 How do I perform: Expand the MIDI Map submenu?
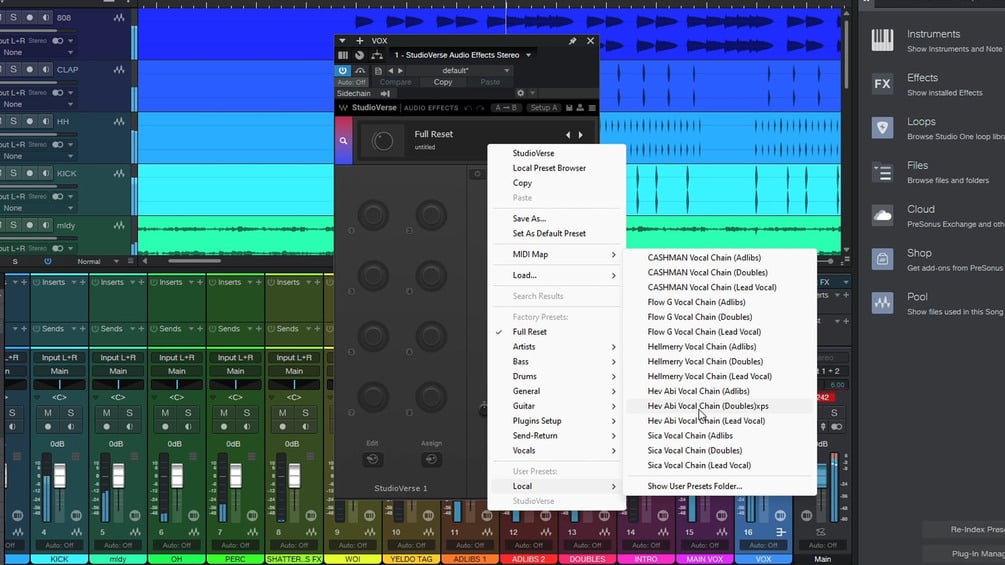[556, 254]
